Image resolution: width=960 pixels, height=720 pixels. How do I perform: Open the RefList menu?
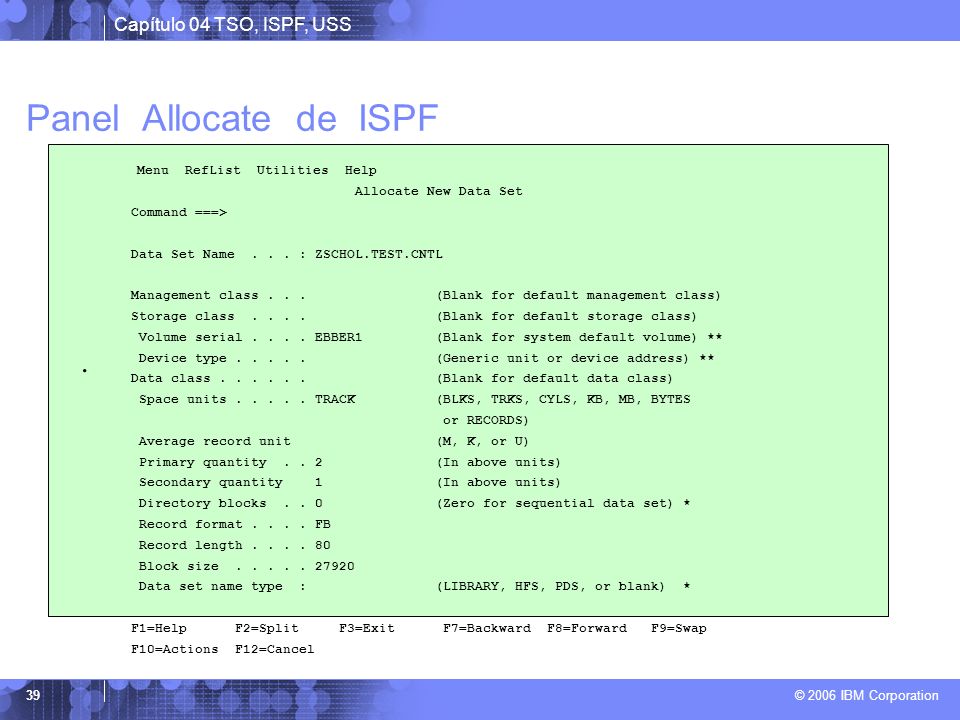click(x=212, y=170)
